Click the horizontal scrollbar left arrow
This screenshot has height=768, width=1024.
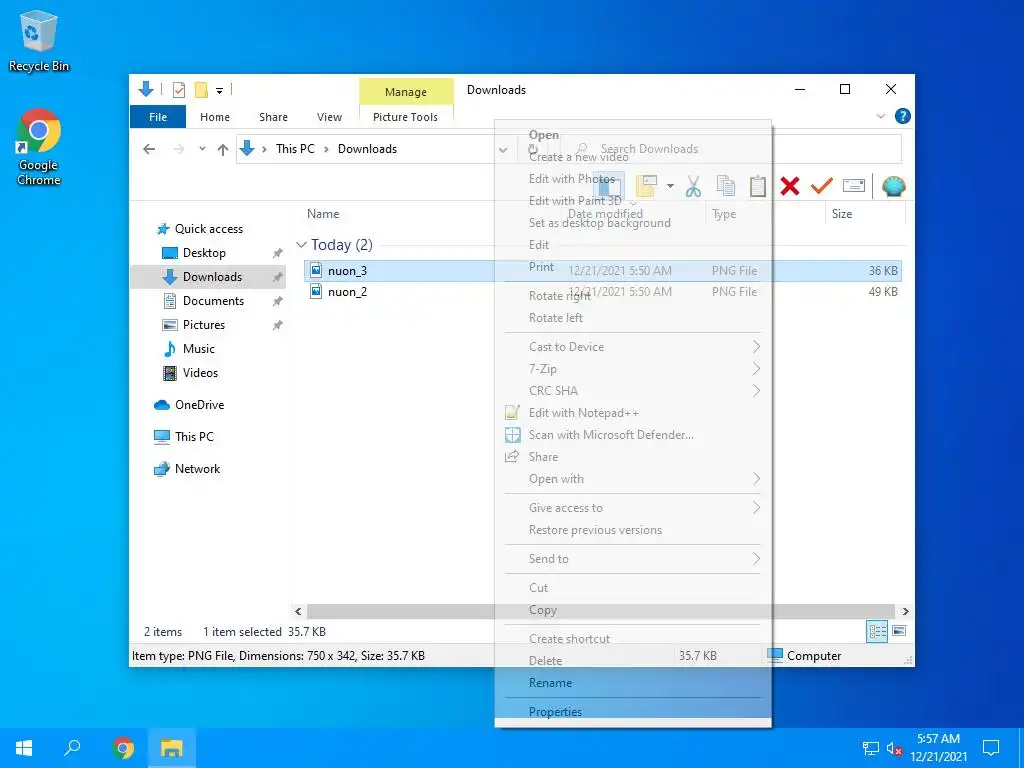[x=298, y=611]
